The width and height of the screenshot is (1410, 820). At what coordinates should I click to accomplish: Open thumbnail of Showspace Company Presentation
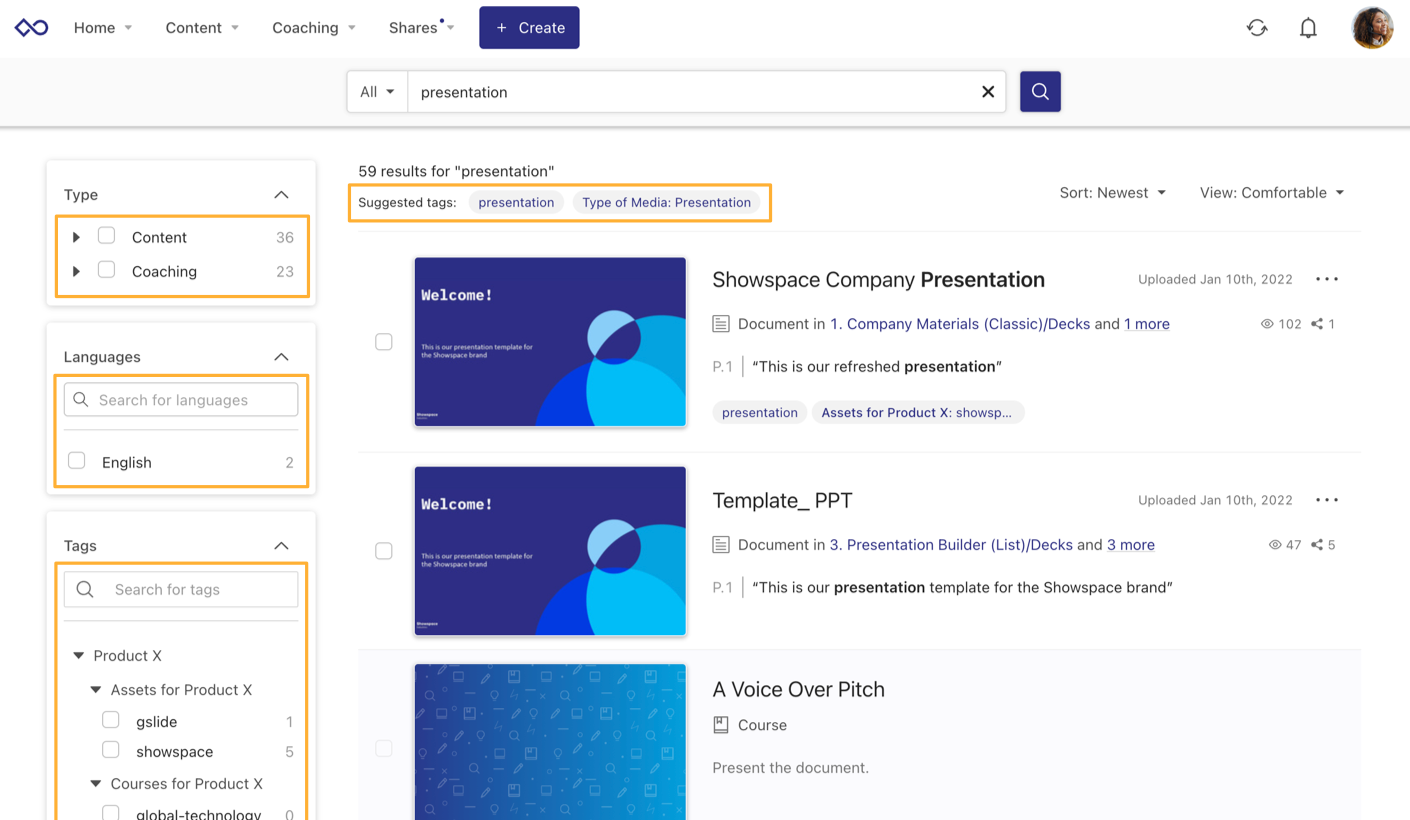pos(550,342)
